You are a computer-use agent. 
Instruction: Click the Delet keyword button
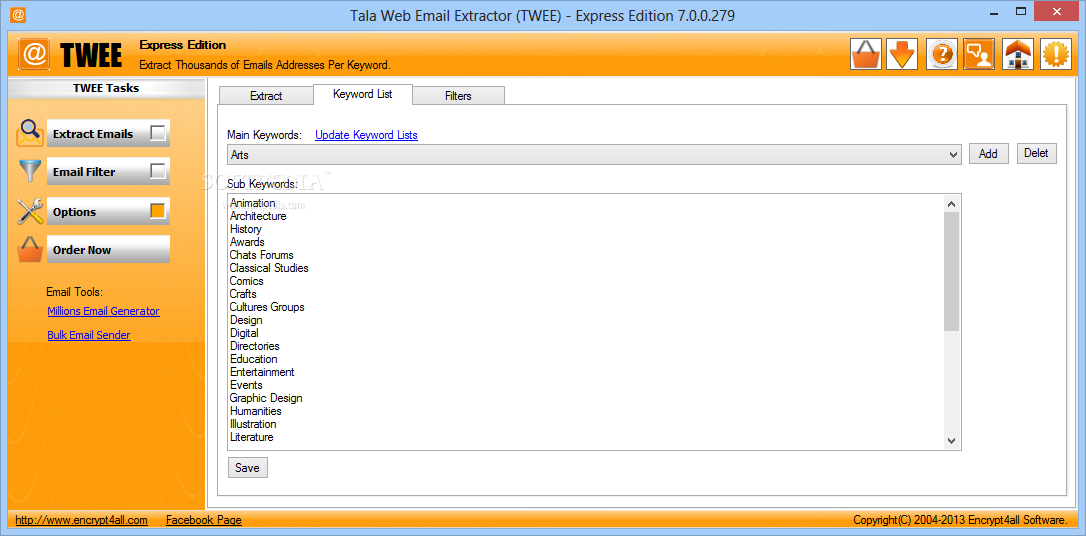pyautogui.click(x=1036, y=153)
